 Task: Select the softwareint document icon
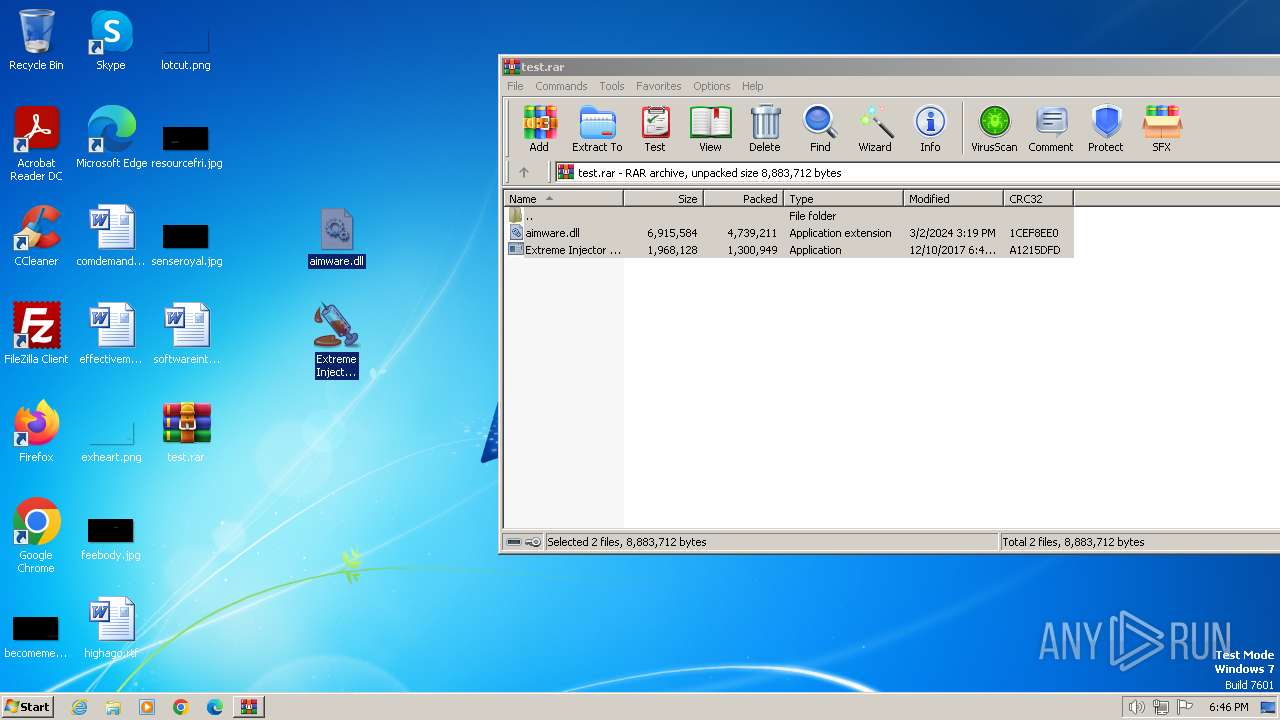click(x=186, y=333)
